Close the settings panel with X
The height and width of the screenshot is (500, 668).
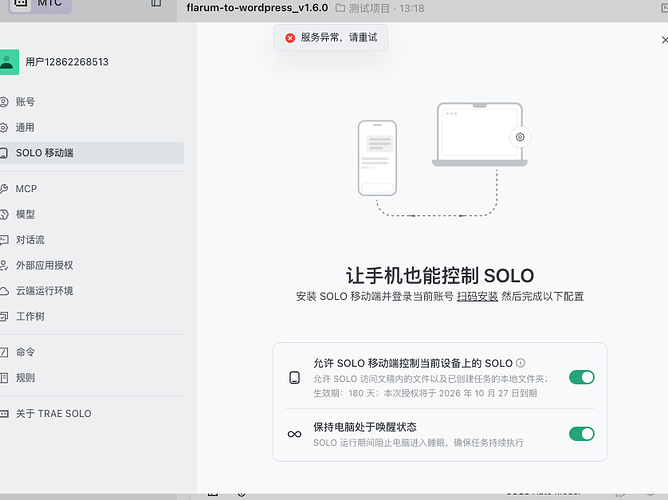[x=664, y=40]
